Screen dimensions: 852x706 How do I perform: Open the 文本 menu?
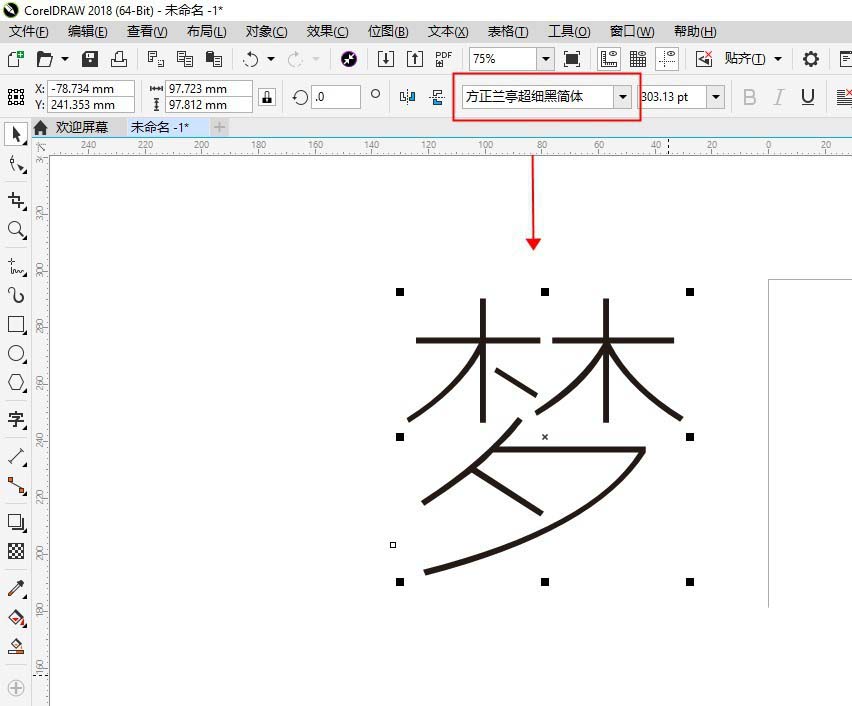pyautogui.click(x=446, y=31)
